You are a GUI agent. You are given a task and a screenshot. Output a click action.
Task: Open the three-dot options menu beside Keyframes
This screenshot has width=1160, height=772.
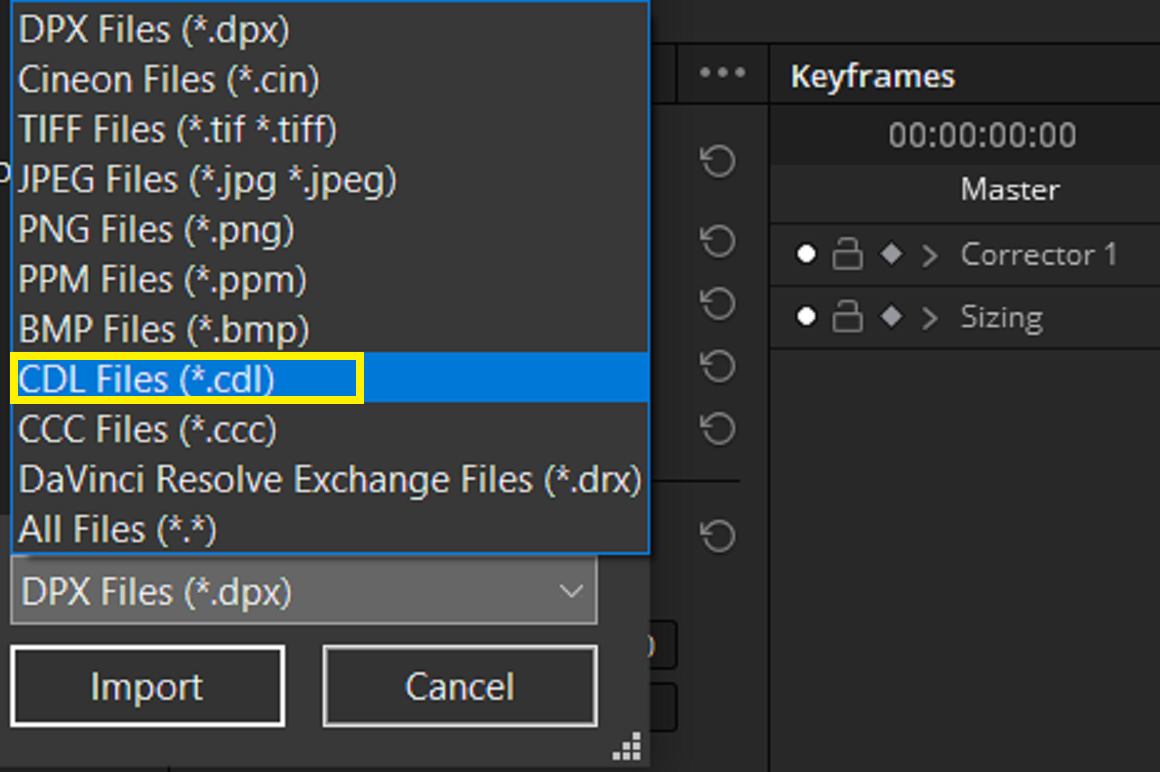click(x=722, y=72)
